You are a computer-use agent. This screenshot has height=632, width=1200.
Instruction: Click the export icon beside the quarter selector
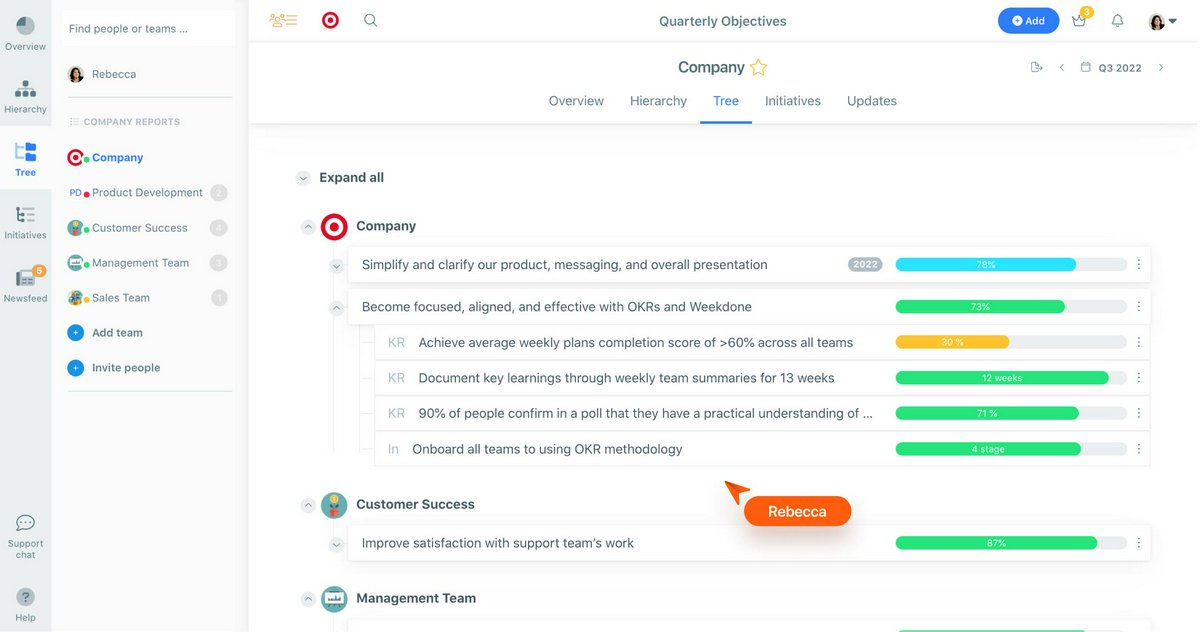[x=1036, y=68]
